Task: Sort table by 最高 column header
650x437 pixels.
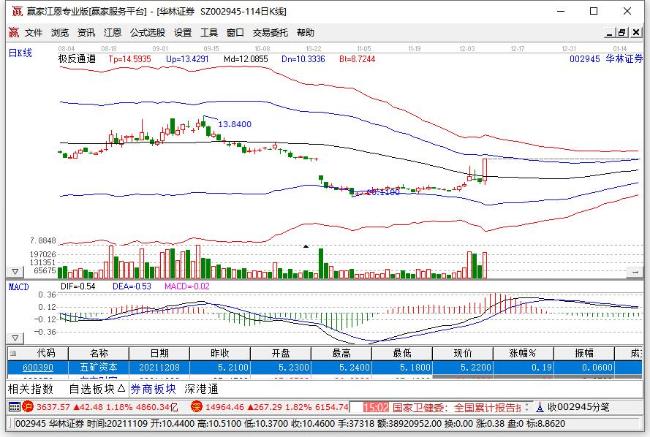Action: coord(341,353)
